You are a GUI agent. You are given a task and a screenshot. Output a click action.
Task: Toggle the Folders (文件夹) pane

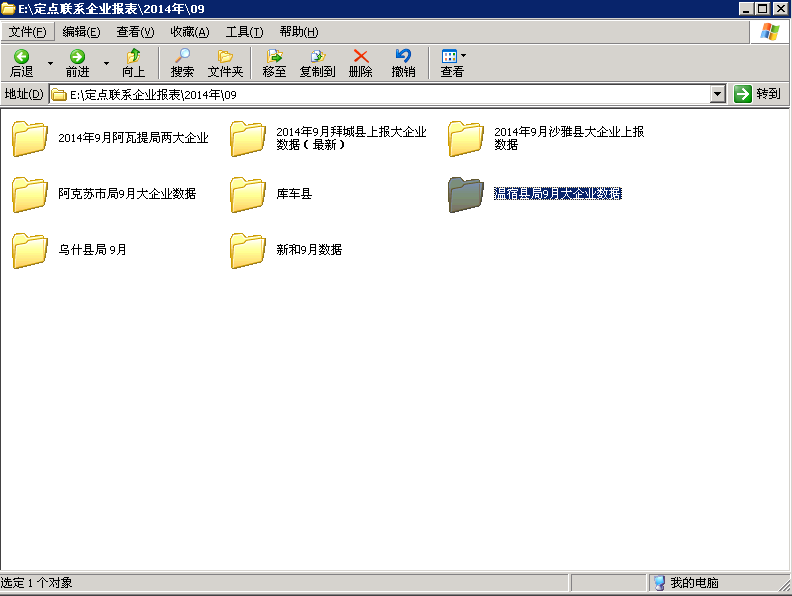(225, 63)
